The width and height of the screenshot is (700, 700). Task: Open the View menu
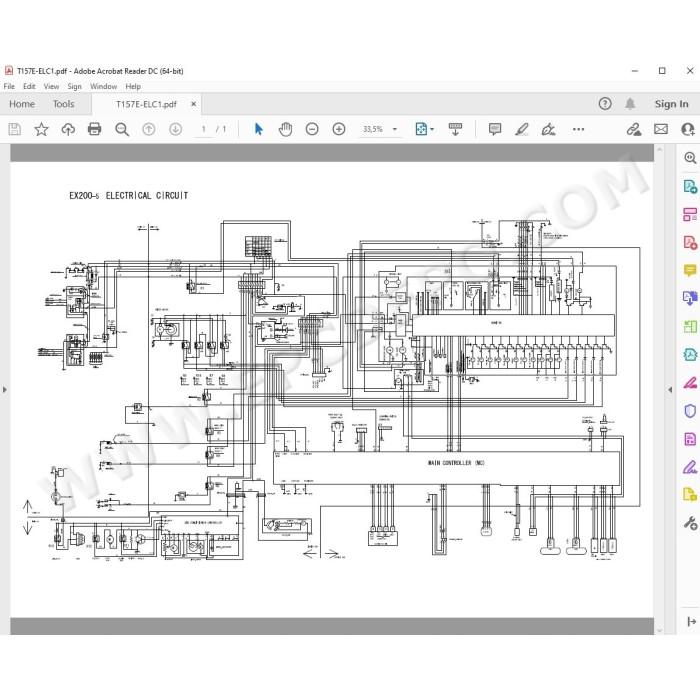(x=51, y=87)
